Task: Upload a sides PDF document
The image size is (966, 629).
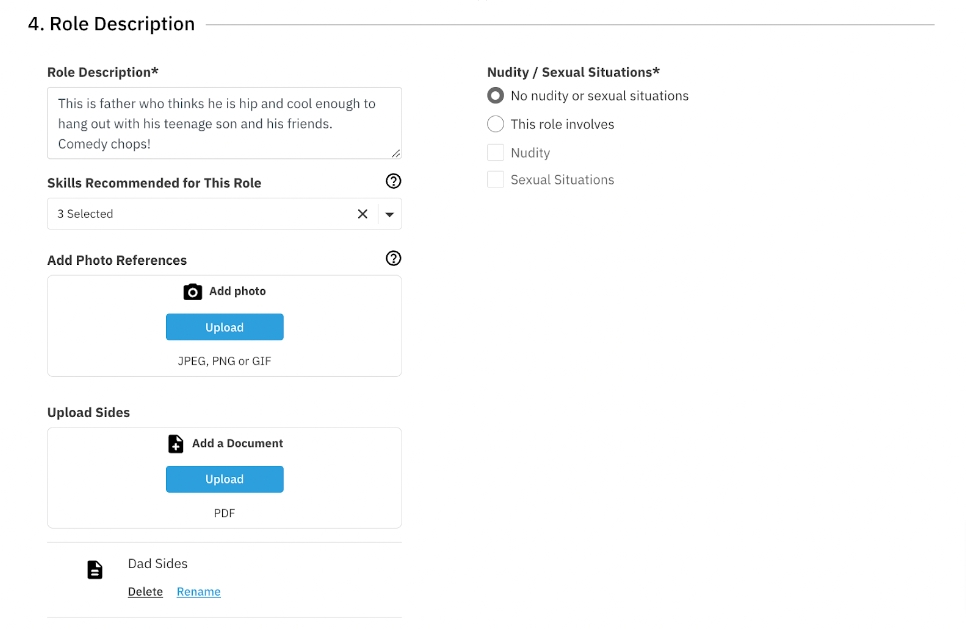Action: [224, 479]
